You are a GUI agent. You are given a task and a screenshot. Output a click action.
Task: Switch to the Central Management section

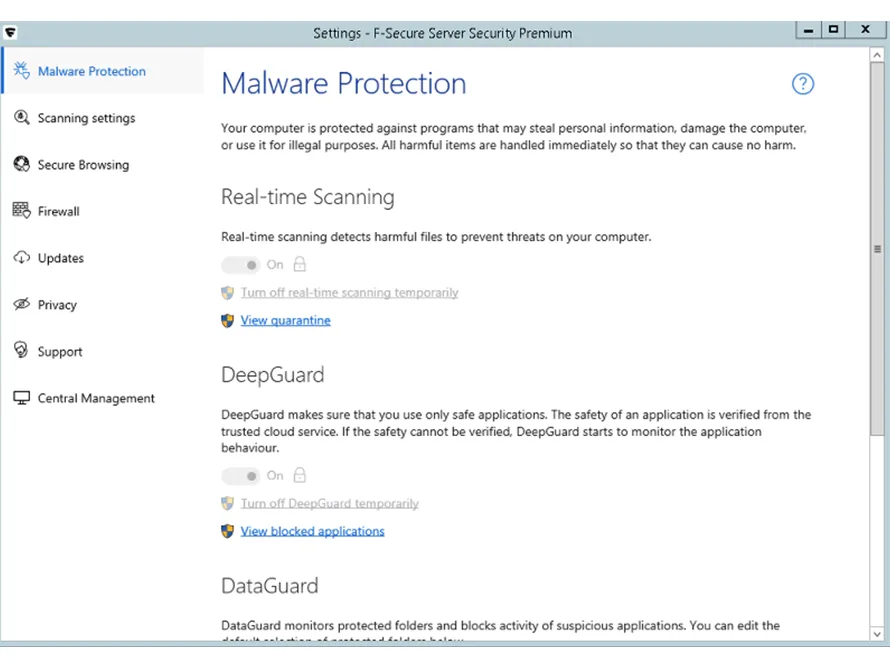(x=96, y=398)
